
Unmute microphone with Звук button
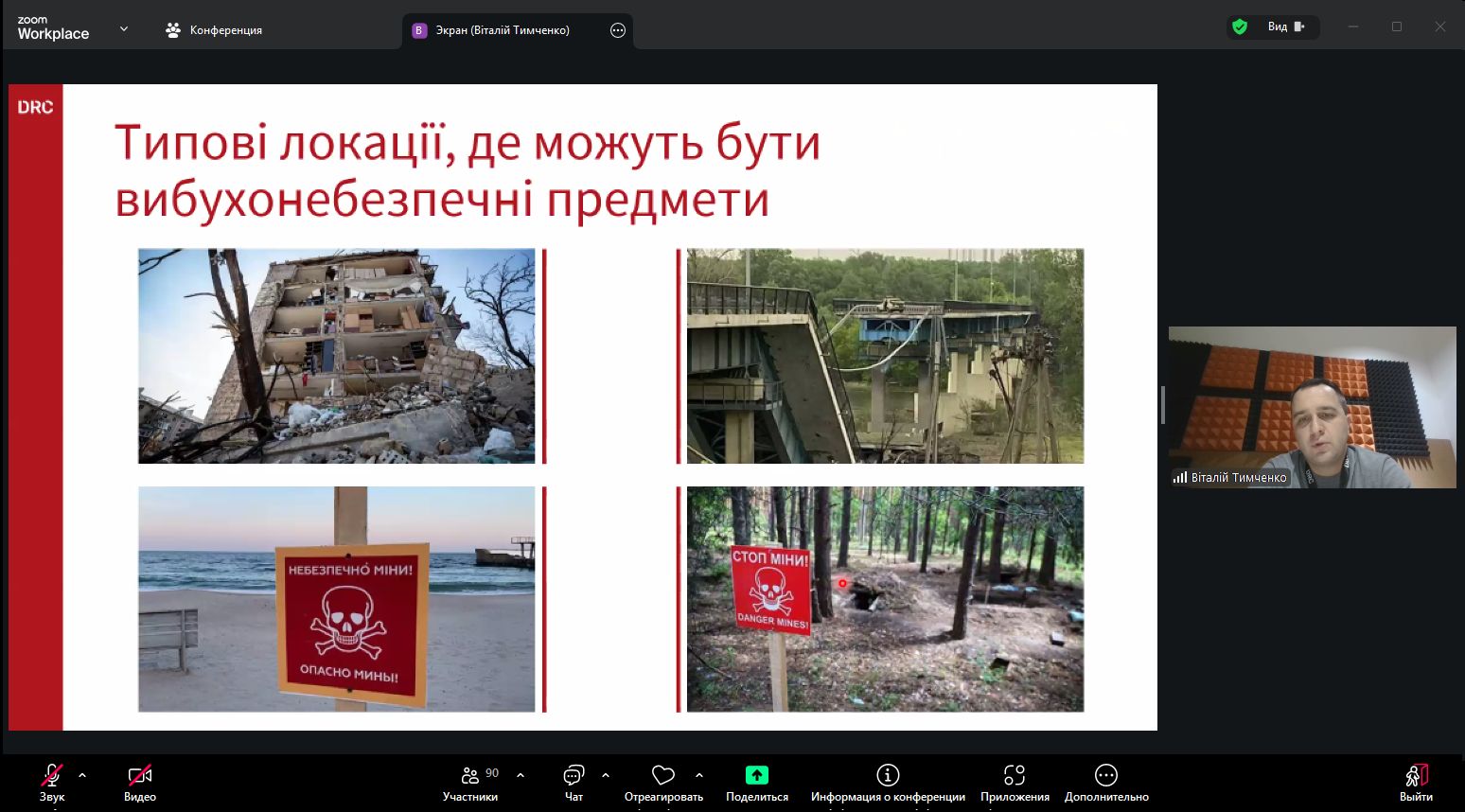(52, 776)
